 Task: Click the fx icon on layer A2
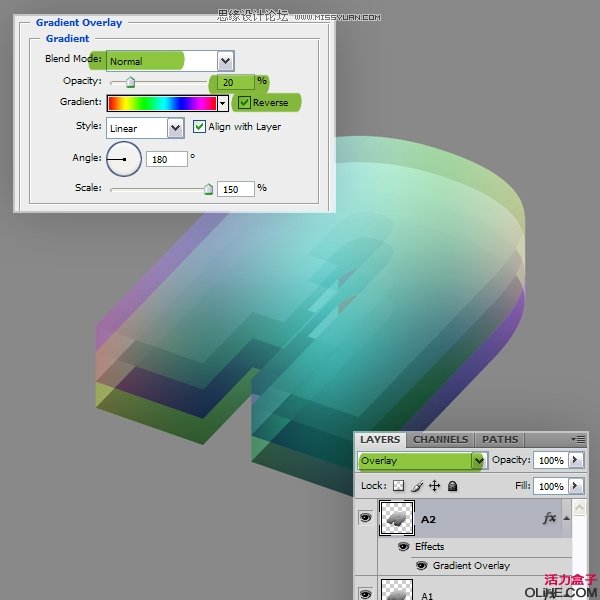tap(549, 518)
